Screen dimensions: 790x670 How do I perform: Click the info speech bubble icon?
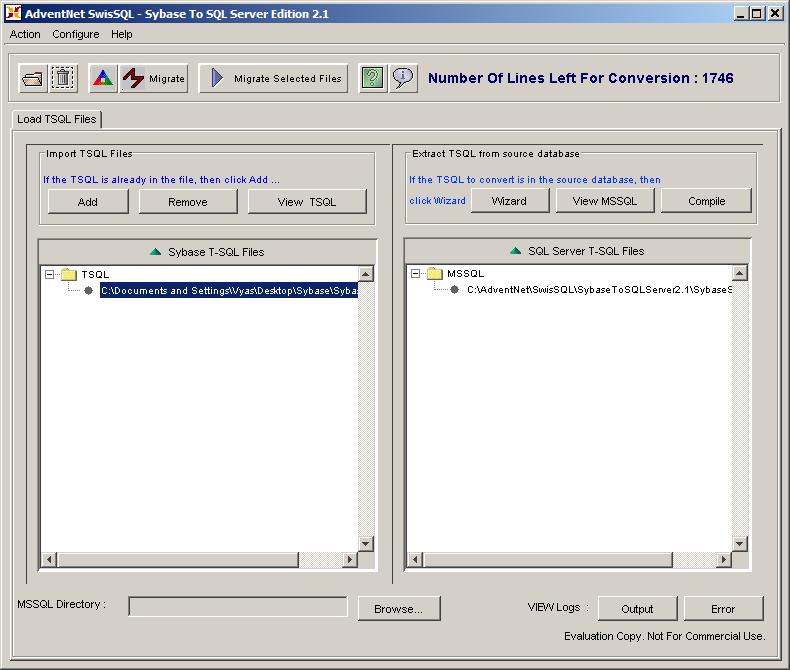point(403,79)
